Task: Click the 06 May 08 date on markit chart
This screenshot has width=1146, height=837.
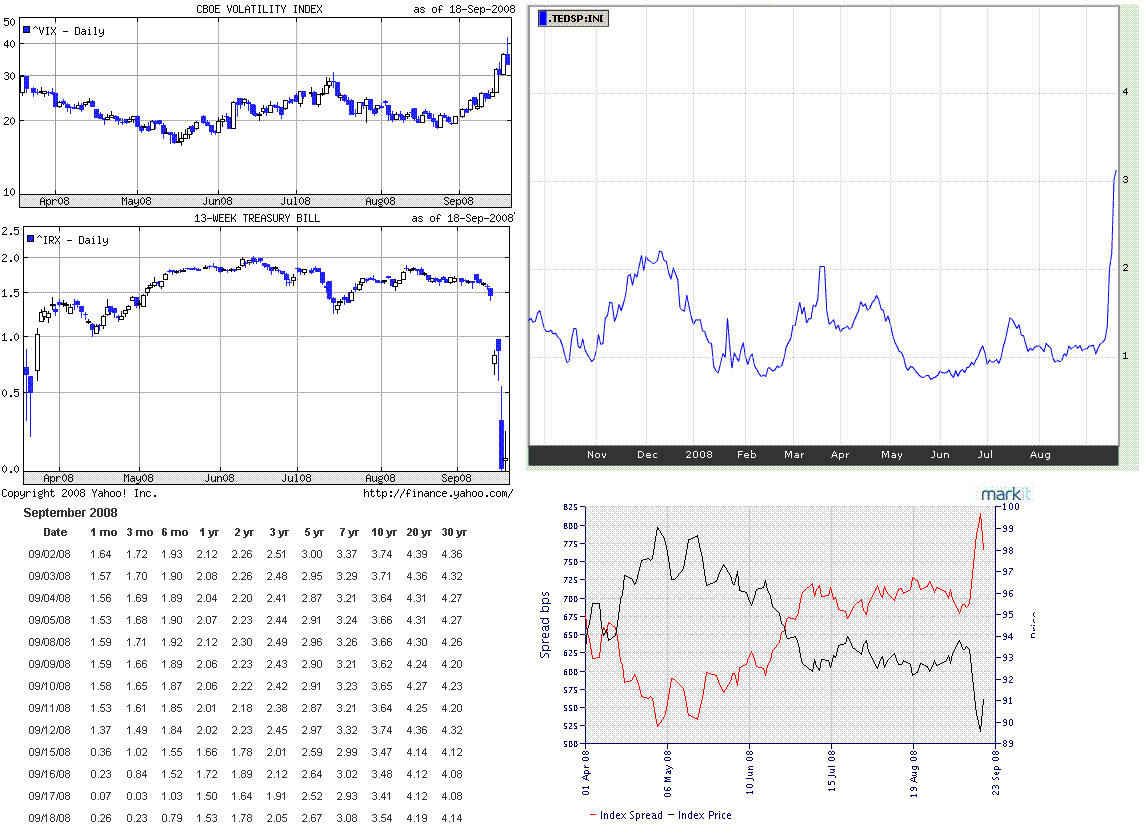Action: [667, 772]
